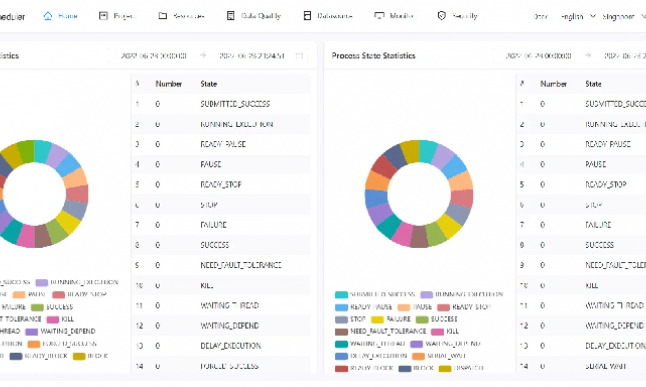Select SERIAL_WAIT row in Process State table

coord(581,365)
